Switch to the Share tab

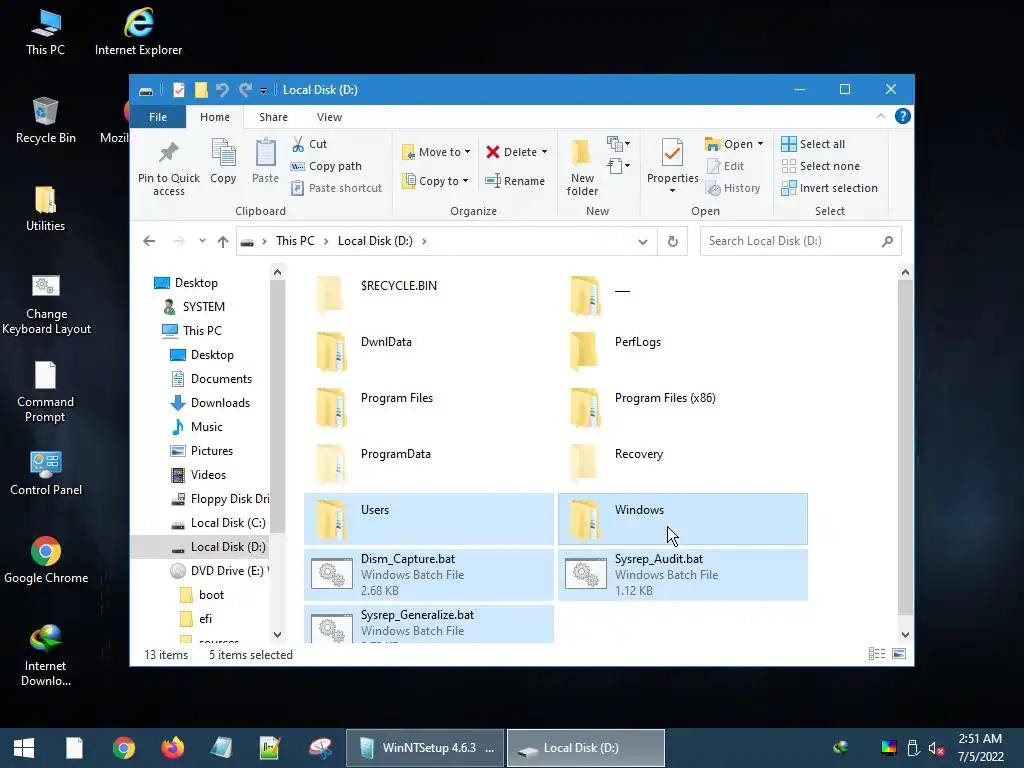coord(273,117)
